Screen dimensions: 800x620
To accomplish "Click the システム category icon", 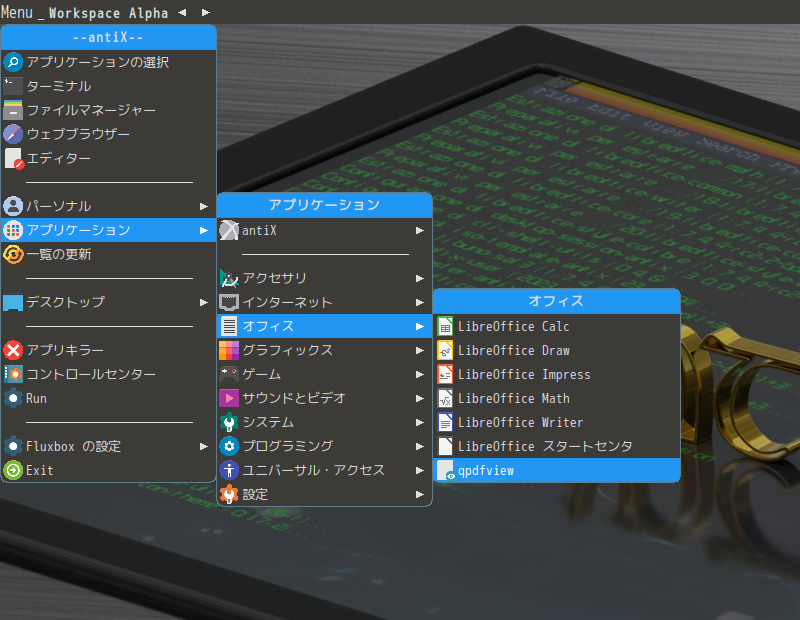I will (229, 422).
